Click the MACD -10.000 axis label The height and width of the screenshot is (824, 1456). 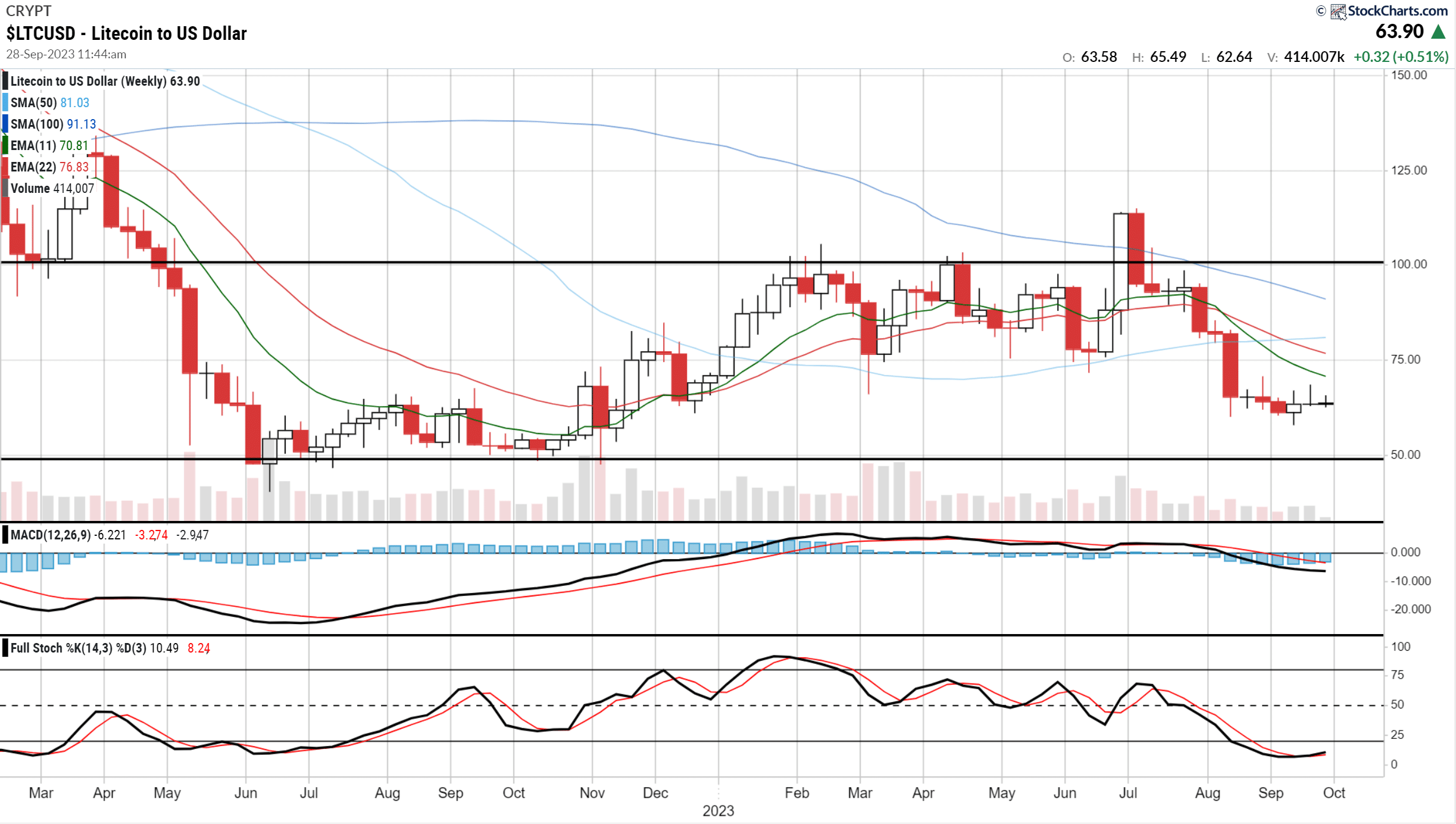tap(1410, 580)
